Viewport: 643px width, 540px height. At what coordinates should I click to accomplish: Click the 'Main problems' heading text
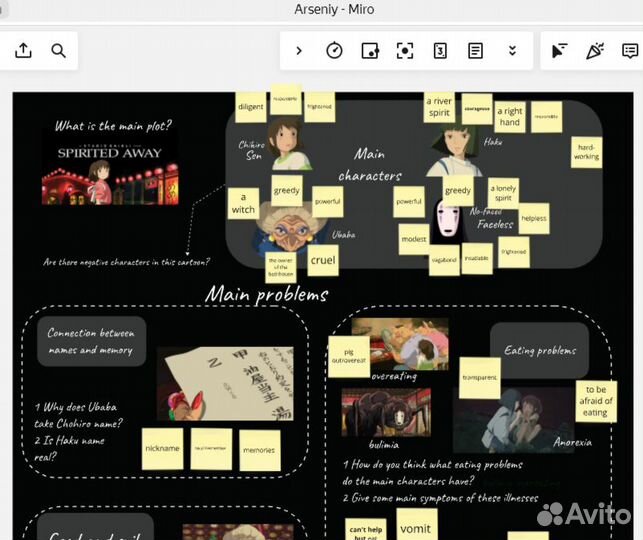(x=266, y=294)
